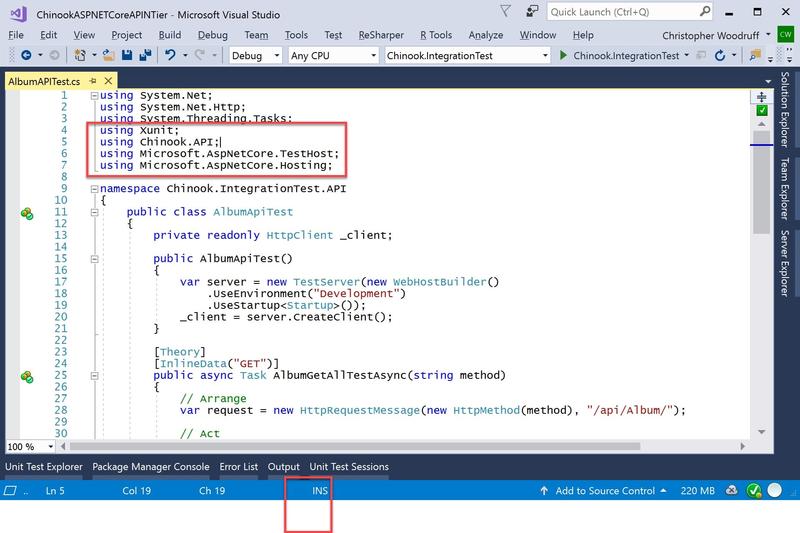Click the ReSharper green check analysis indicator
Image resolution: width=800 pixels, height=533 pixels.
[762, 111]
